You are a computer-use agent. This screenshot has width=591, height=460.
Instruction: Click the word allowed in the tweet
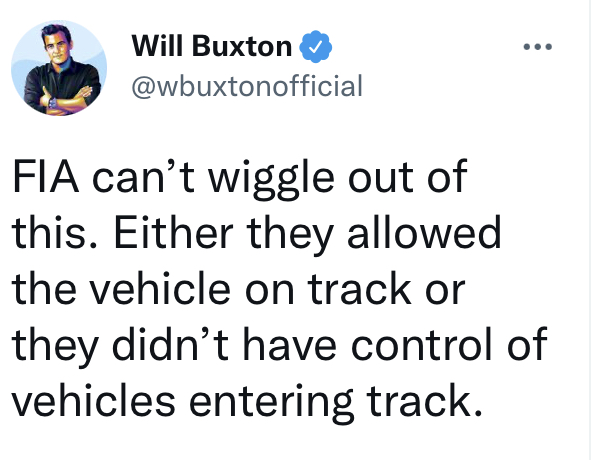pyautogui.click(x=424, y=232)
